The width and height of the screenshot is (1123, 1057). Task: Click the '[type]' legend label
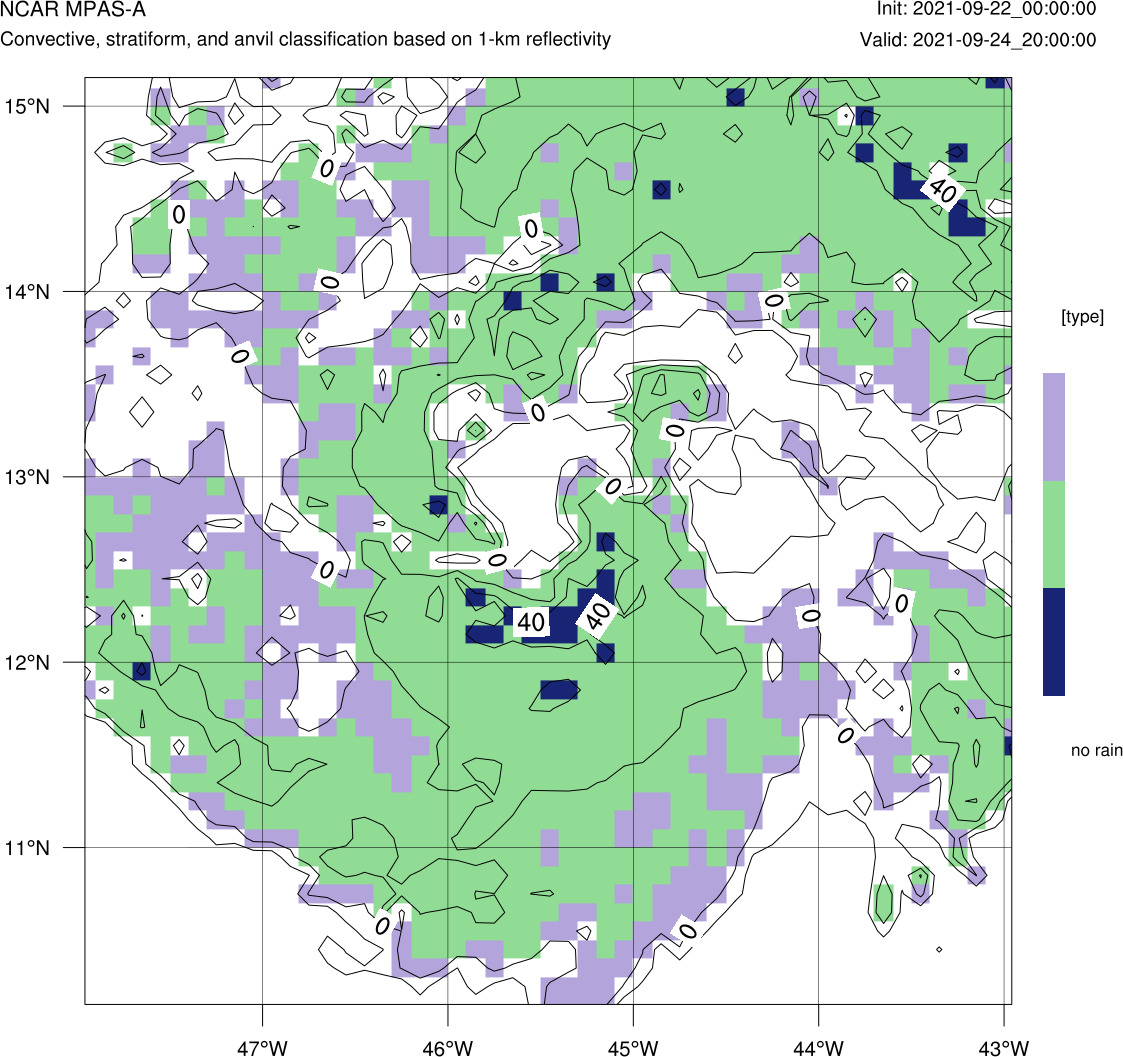pos(1082,317)
